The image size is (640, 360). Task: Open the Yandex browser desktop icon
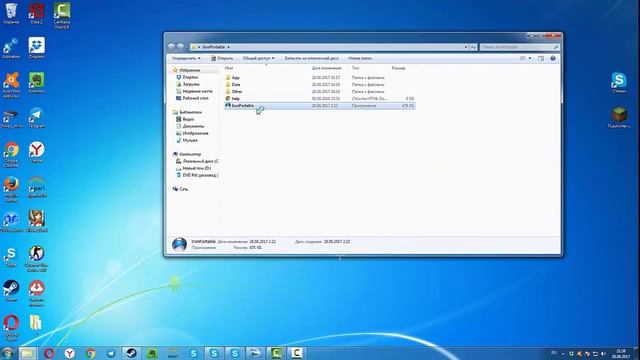coord(36,152)
